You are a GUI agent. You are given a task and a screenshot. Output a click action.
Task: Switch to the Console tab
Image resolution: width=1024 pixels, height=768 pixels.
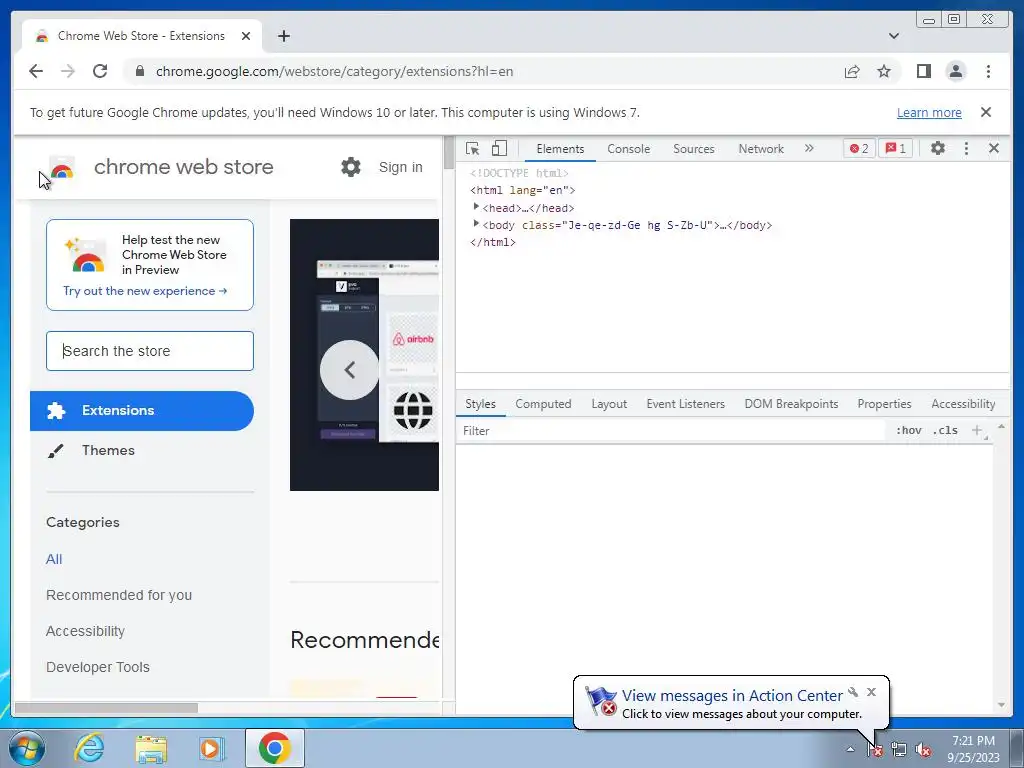coord(628,149)
